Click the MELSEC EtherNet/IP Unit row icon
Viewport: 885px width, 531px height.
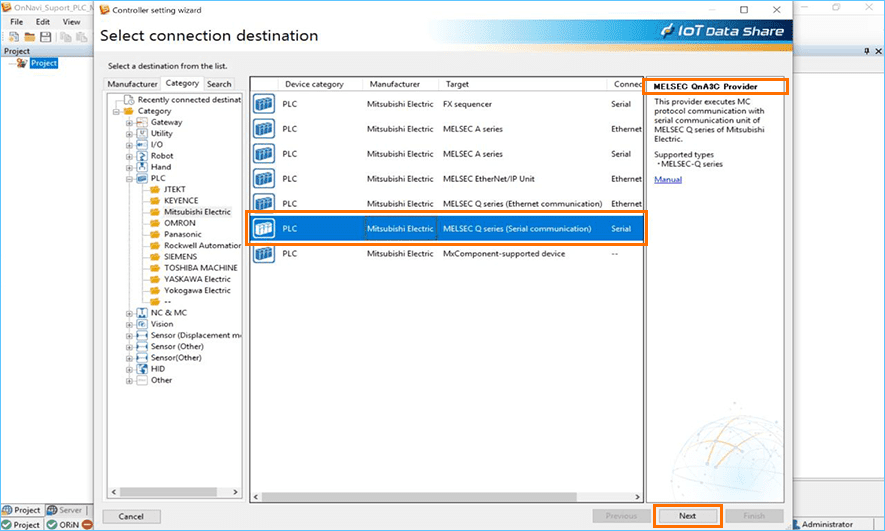click(x=264, y=179)
